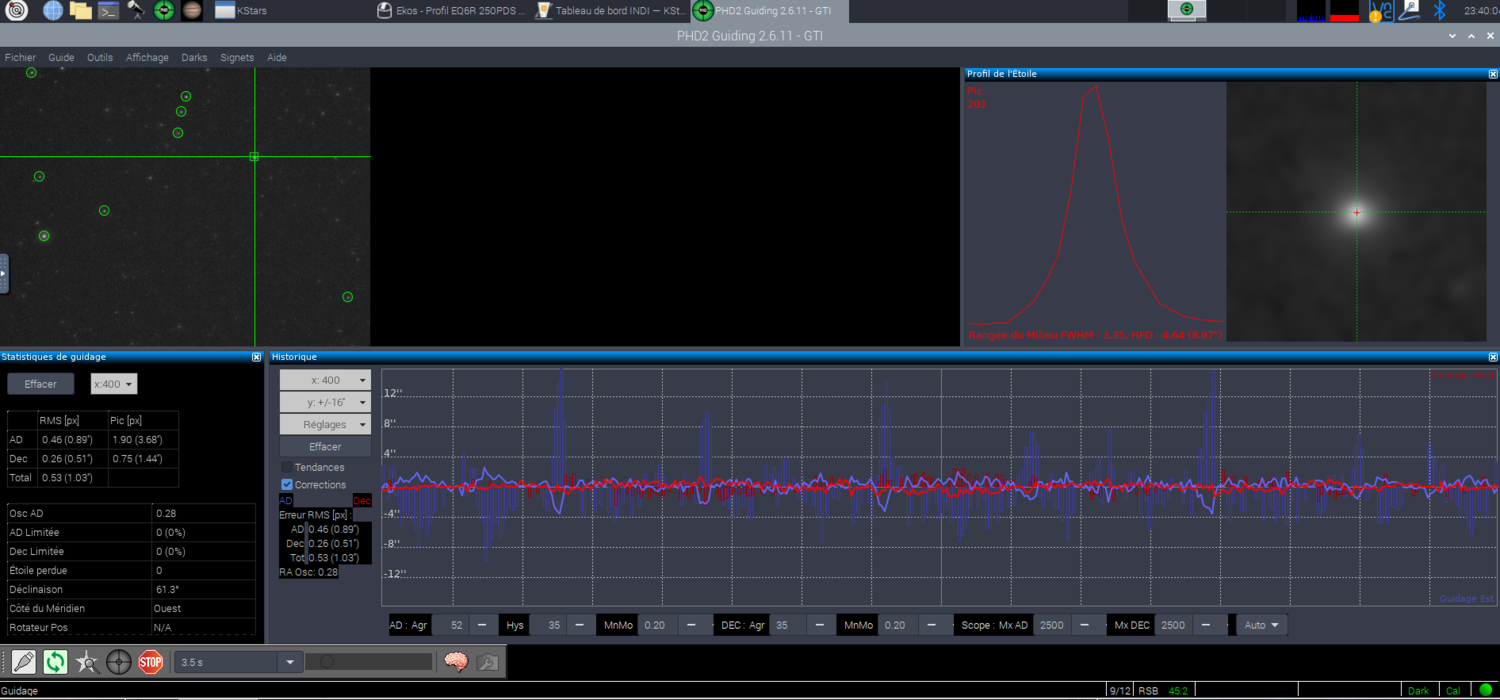
Task: Close the Historique panel
Action: [1493, 357]
